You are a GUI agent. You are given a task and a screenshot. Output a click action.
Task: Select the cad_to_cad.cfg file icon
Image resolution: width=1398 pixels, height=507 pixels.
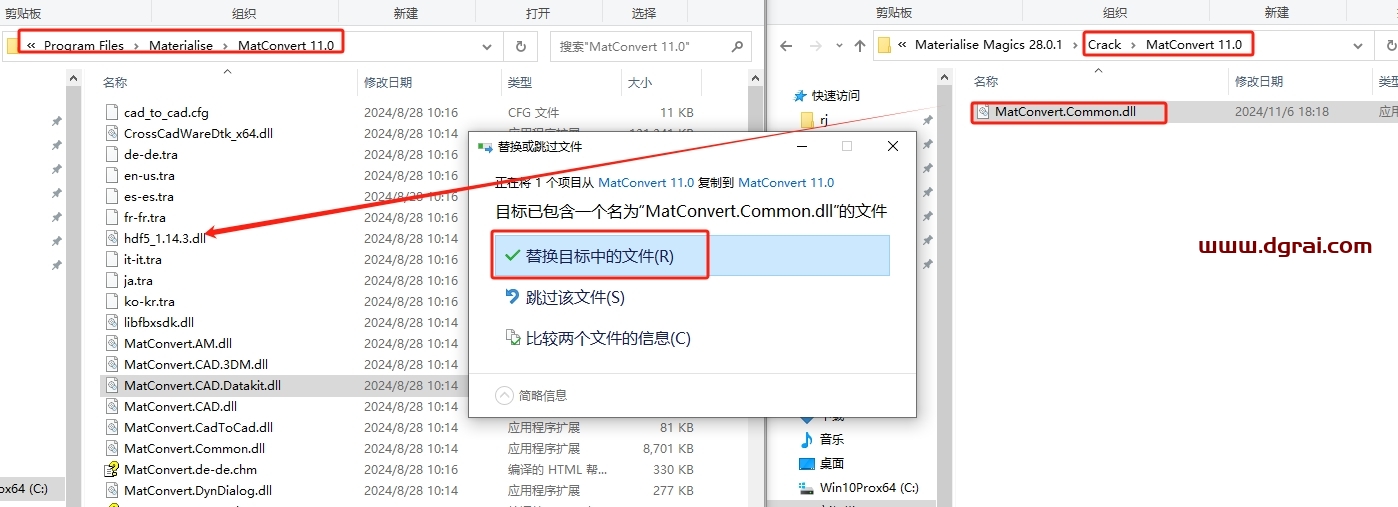pyautogui.click(x=112, y=112)
